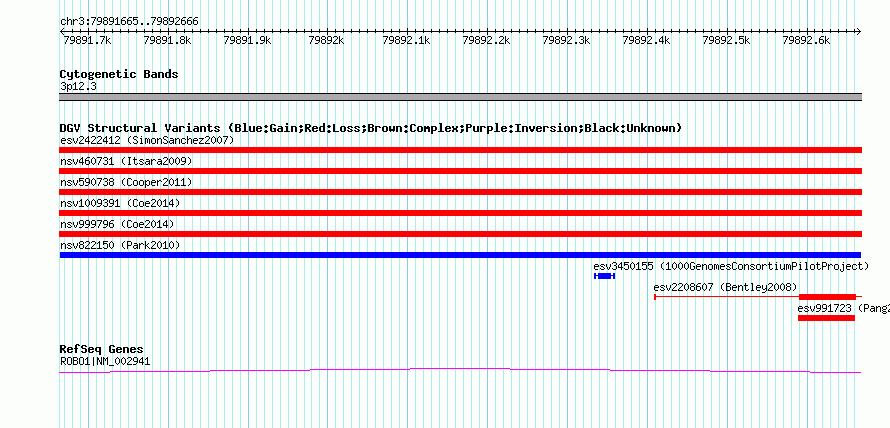The image size is (890, 428).
Task: Click the 79892.6k ruler tick label
Action: coord(807,40)
